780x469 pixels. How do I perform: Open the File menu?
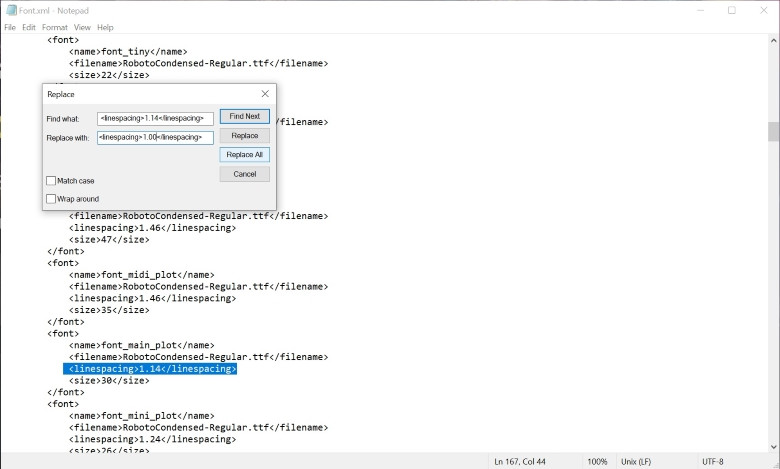click(10, 27)
